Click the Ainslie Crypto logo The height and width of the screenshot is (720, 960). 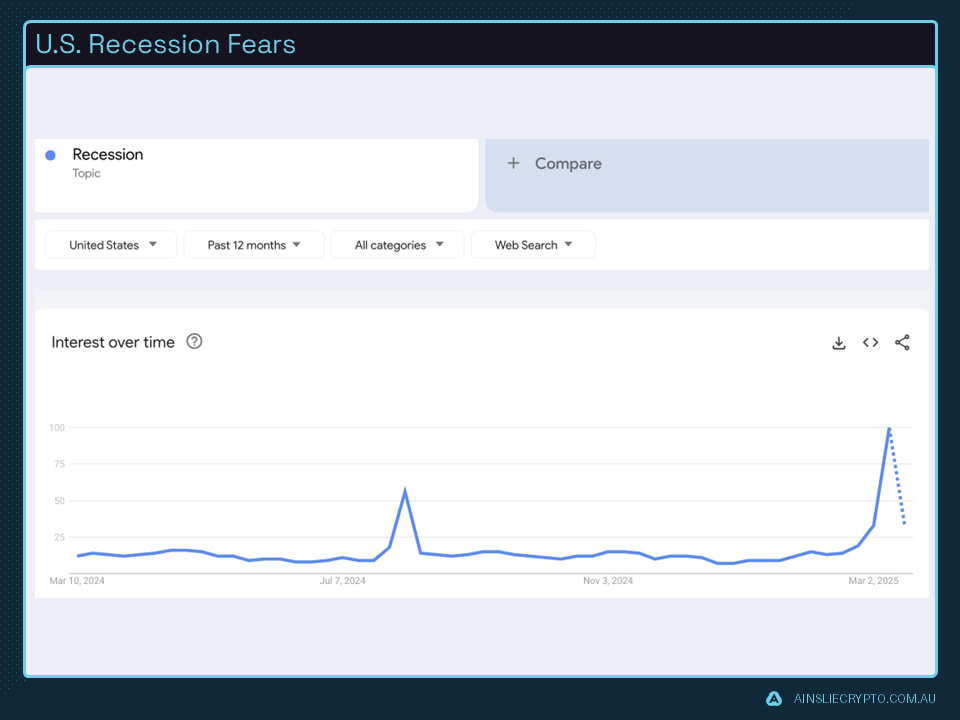[x=772, y=699]
